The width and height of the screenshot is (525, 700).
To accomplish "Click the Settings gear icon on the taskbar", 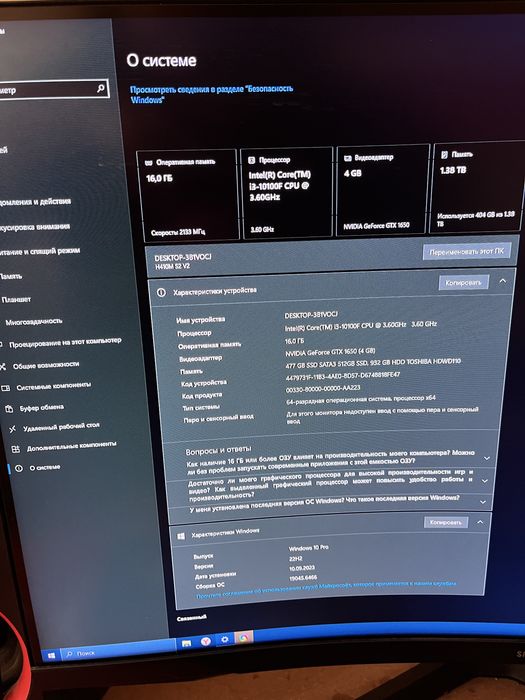I will coord(225,639).
